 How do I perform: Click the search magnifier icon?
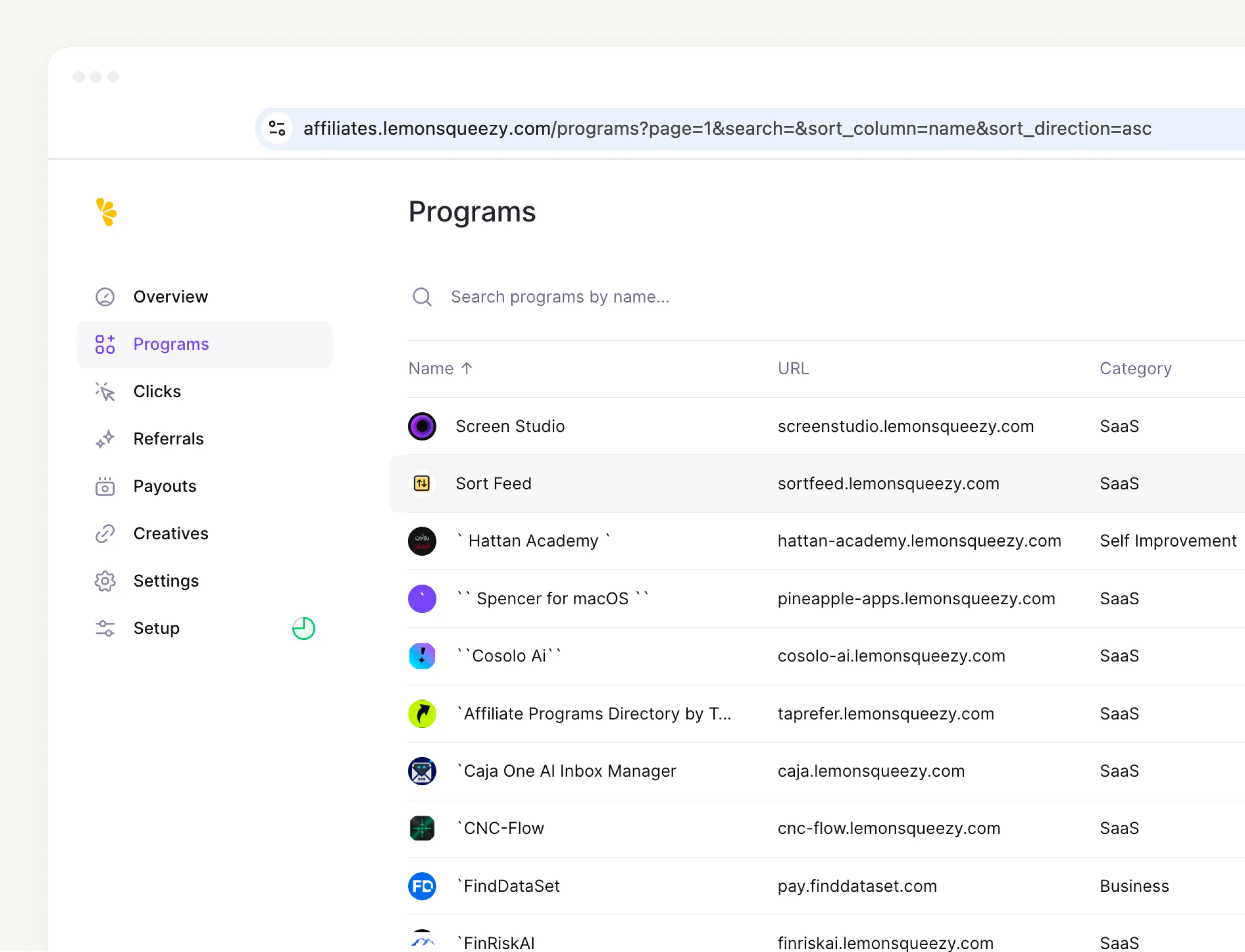tap(422, 297)
